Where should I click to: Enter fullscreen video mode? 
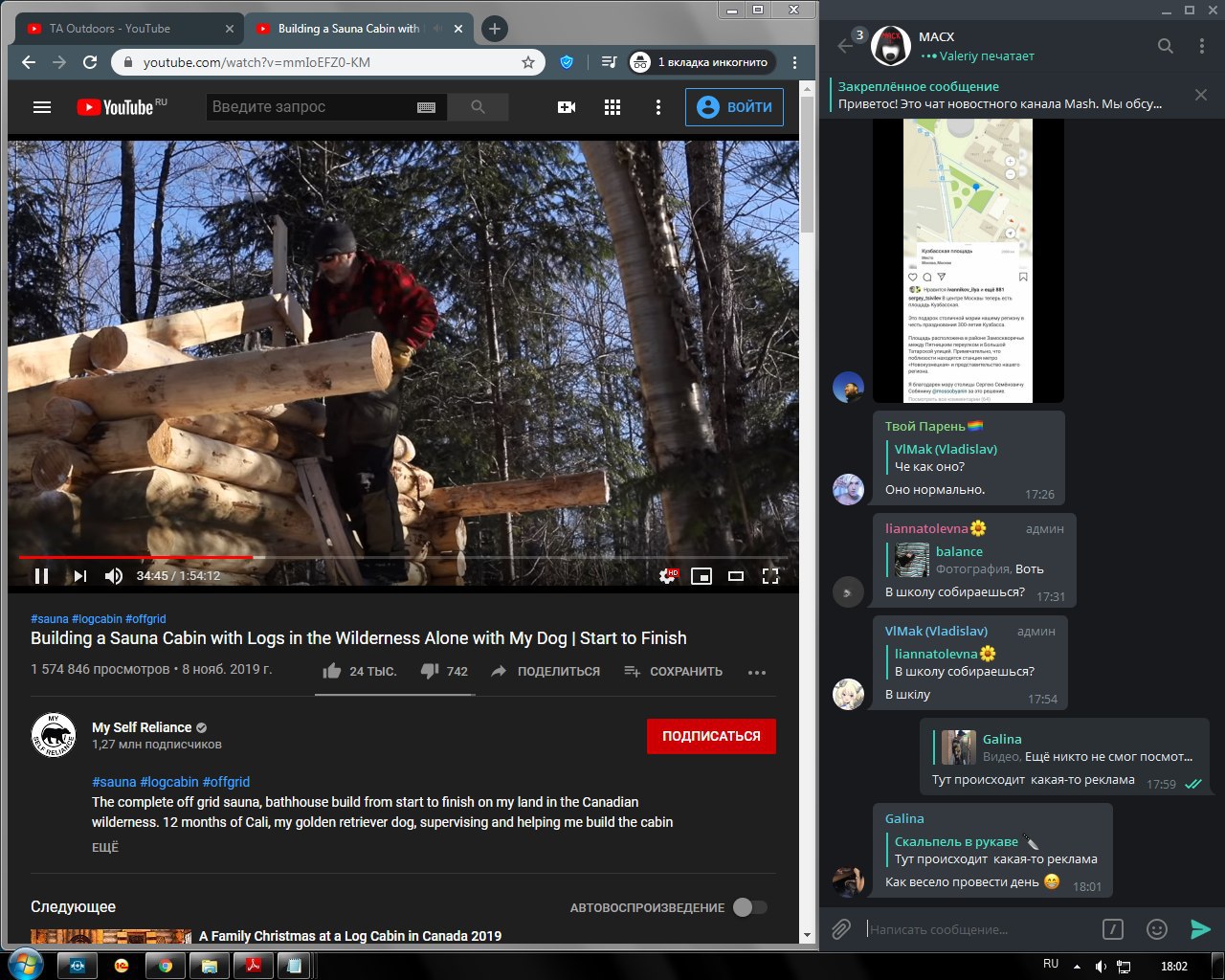770,575
